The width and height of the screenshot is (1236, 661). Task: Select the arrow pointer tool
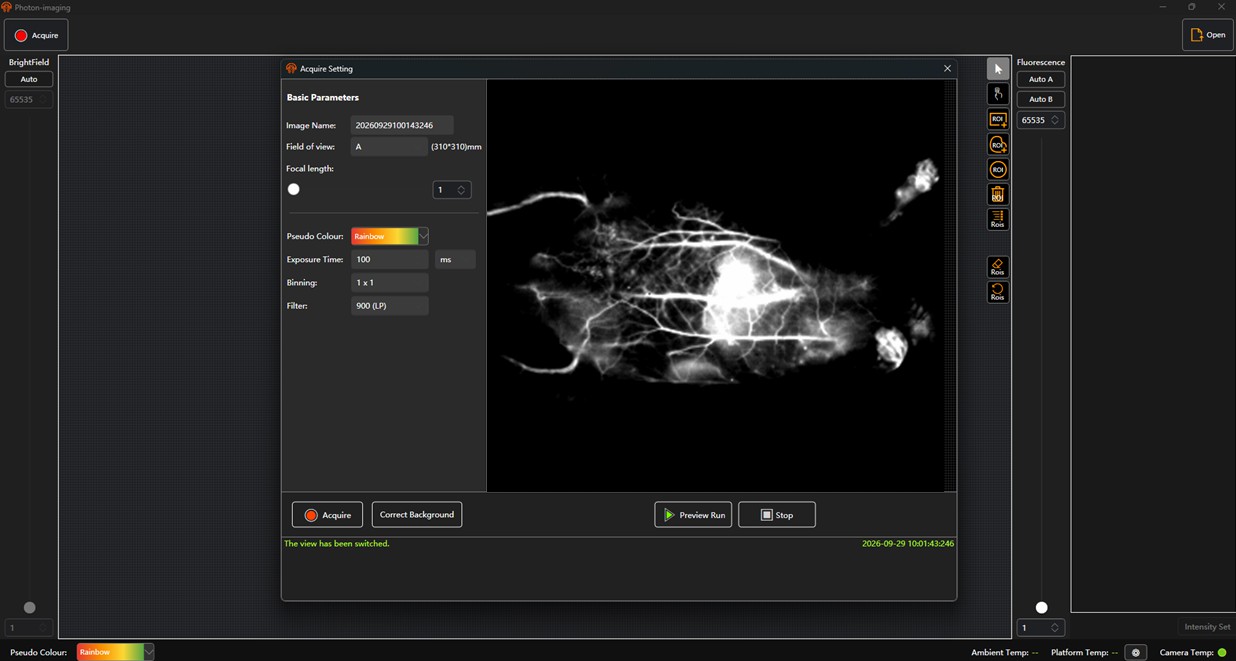(x=997, y=69)
